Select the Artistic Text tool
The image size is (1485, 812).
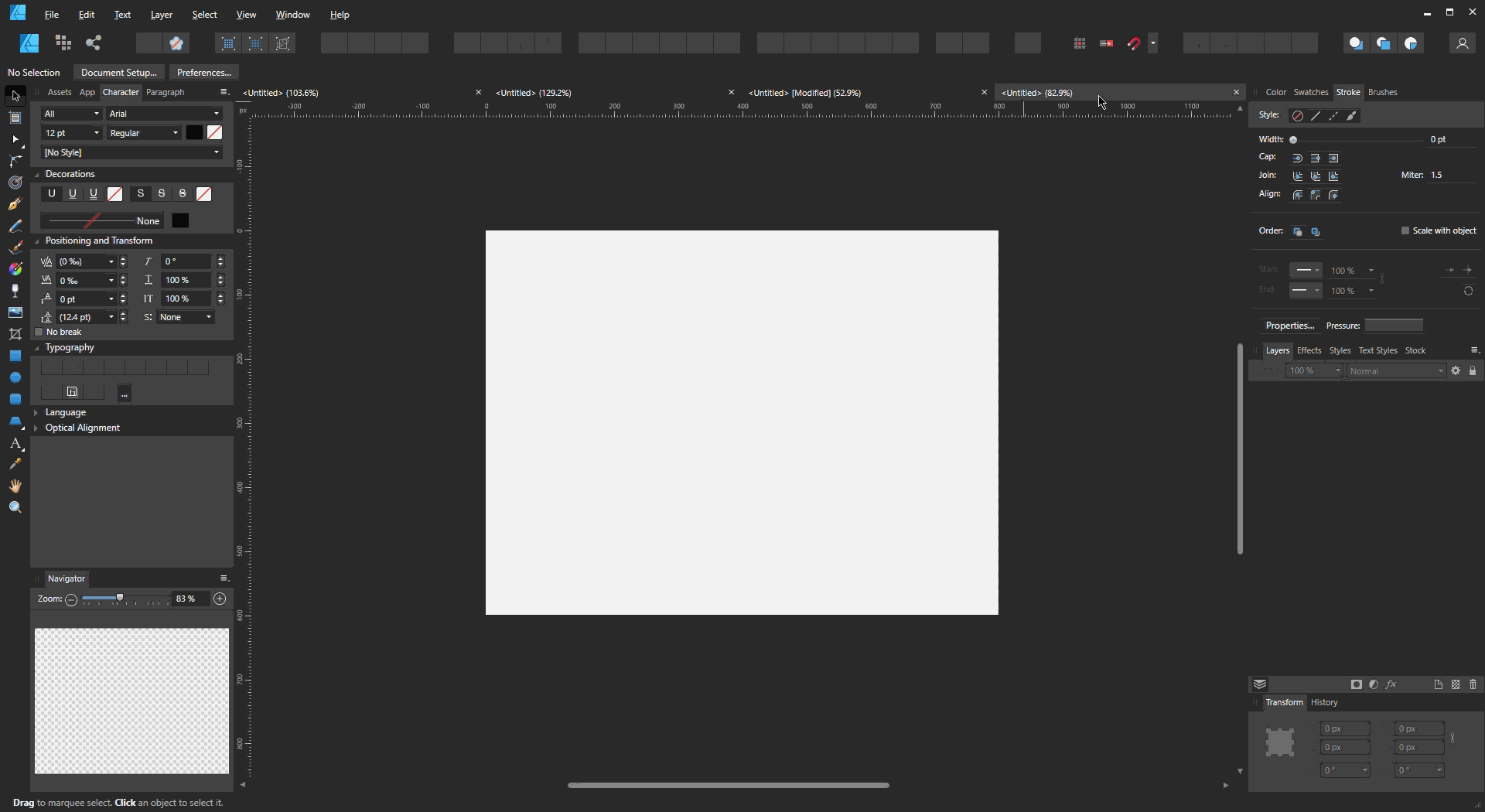tap(15, 443)
